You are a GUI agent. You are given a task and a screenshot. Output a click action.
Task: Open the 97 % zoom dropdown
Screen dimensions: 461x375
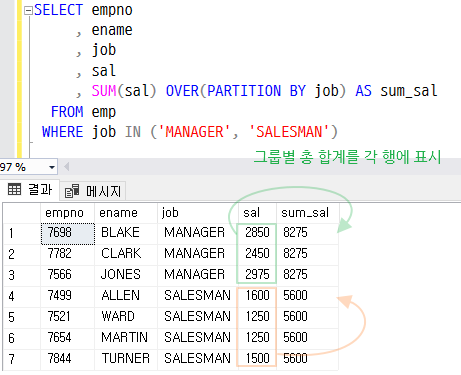click(x=52, y=167)
